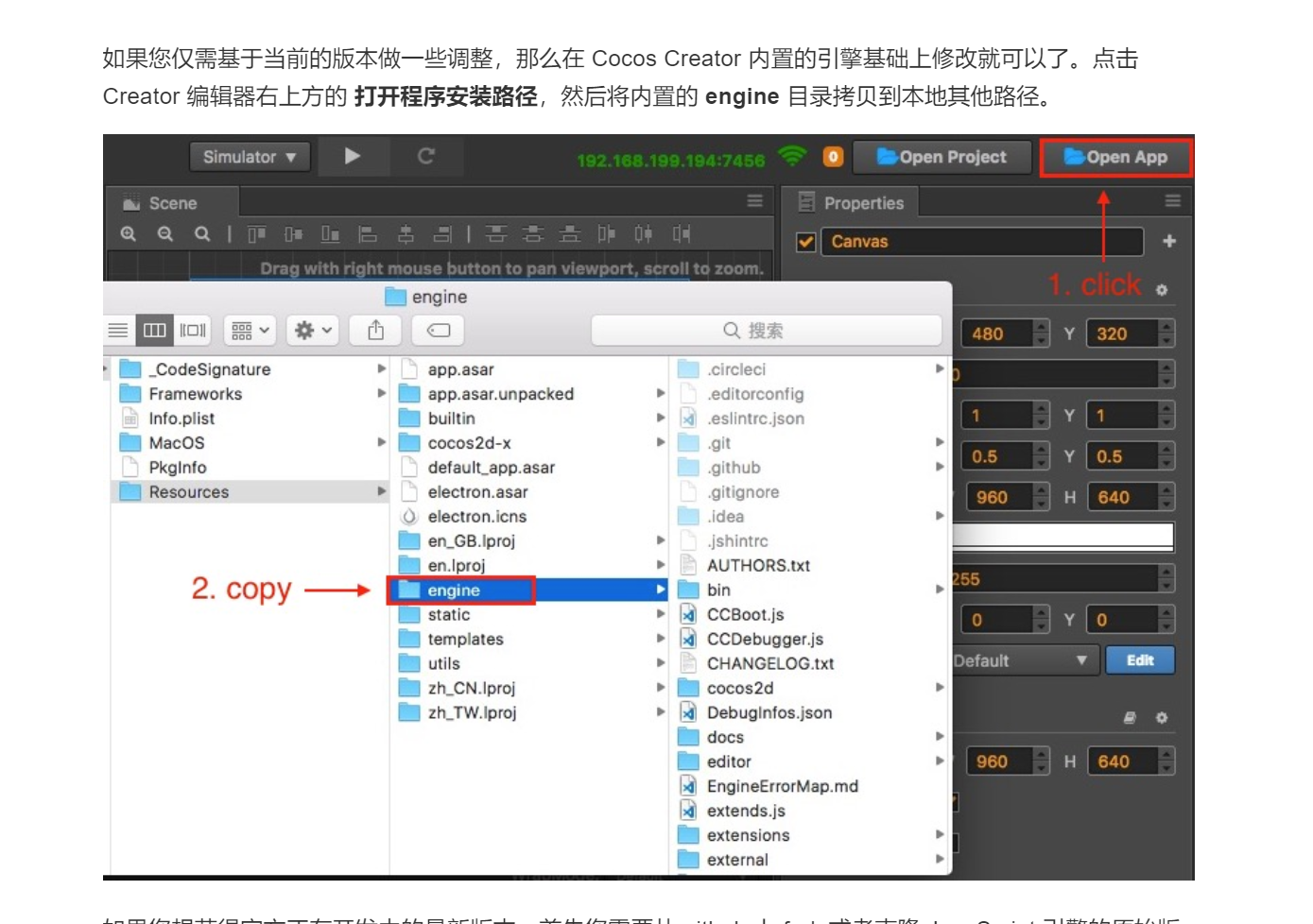1313x924 pixels.
Task: Select the extends.js file
Action: (809, 812)
